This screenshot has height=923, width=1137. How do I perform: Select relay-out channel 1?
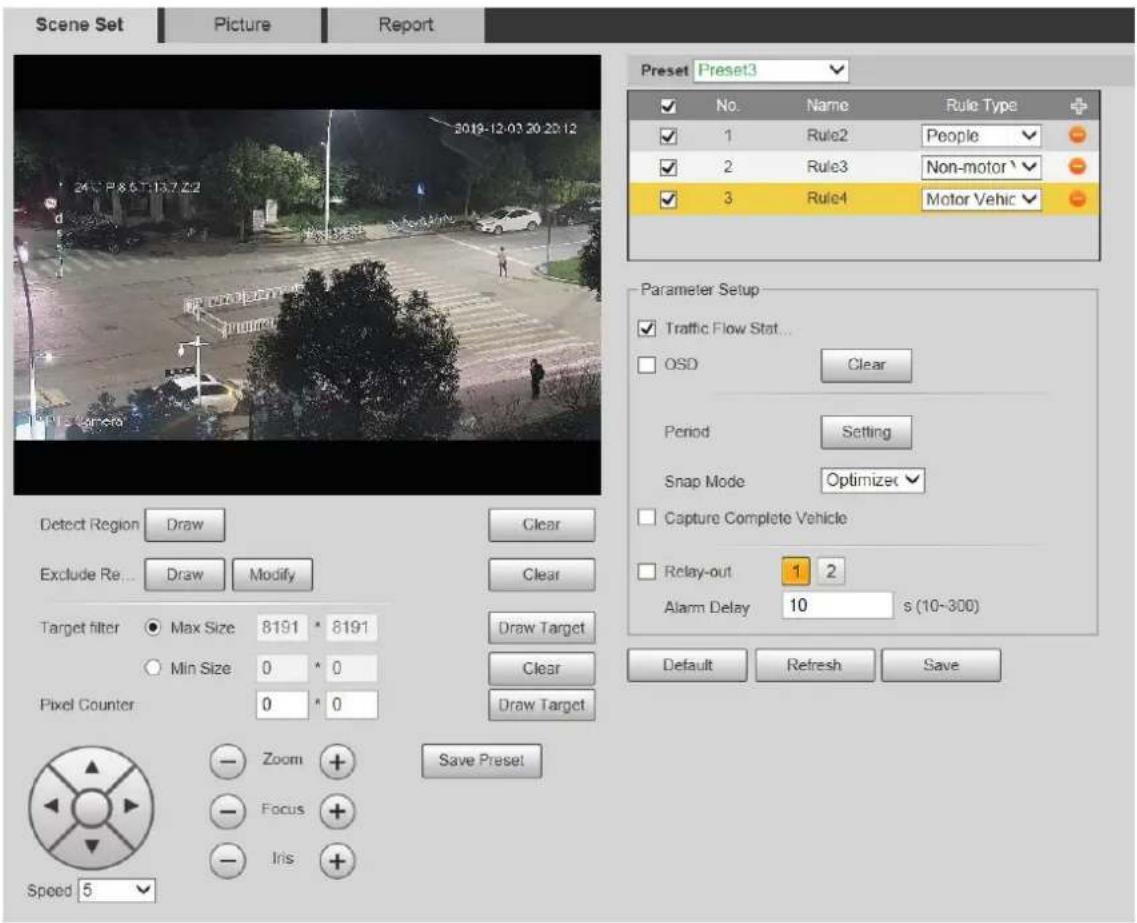coord(796,571)
